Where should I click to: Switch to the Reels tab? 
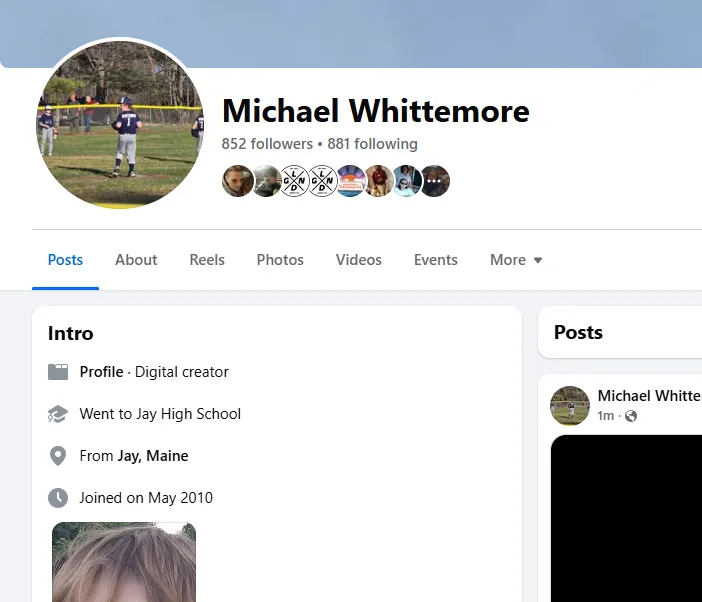pos(207,260)
